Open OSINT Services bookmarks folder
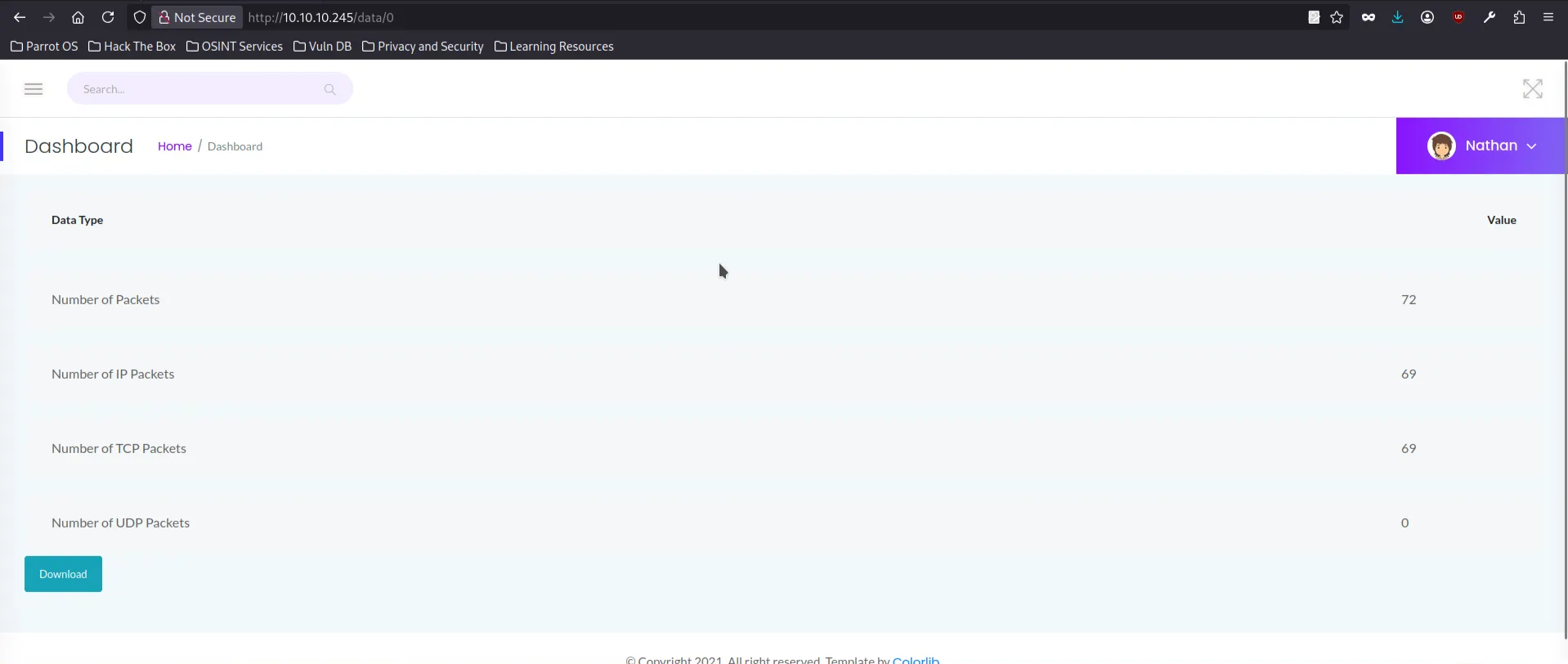 click(x=235, y=47)
